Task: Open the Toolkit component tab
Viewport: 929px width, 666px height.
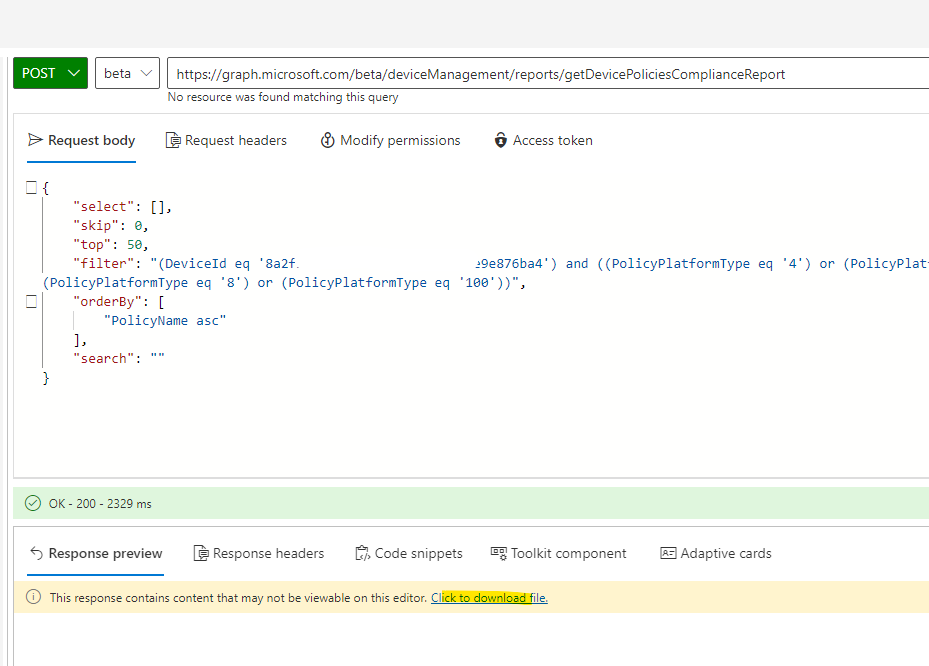Action: click(x=558, y=553)
